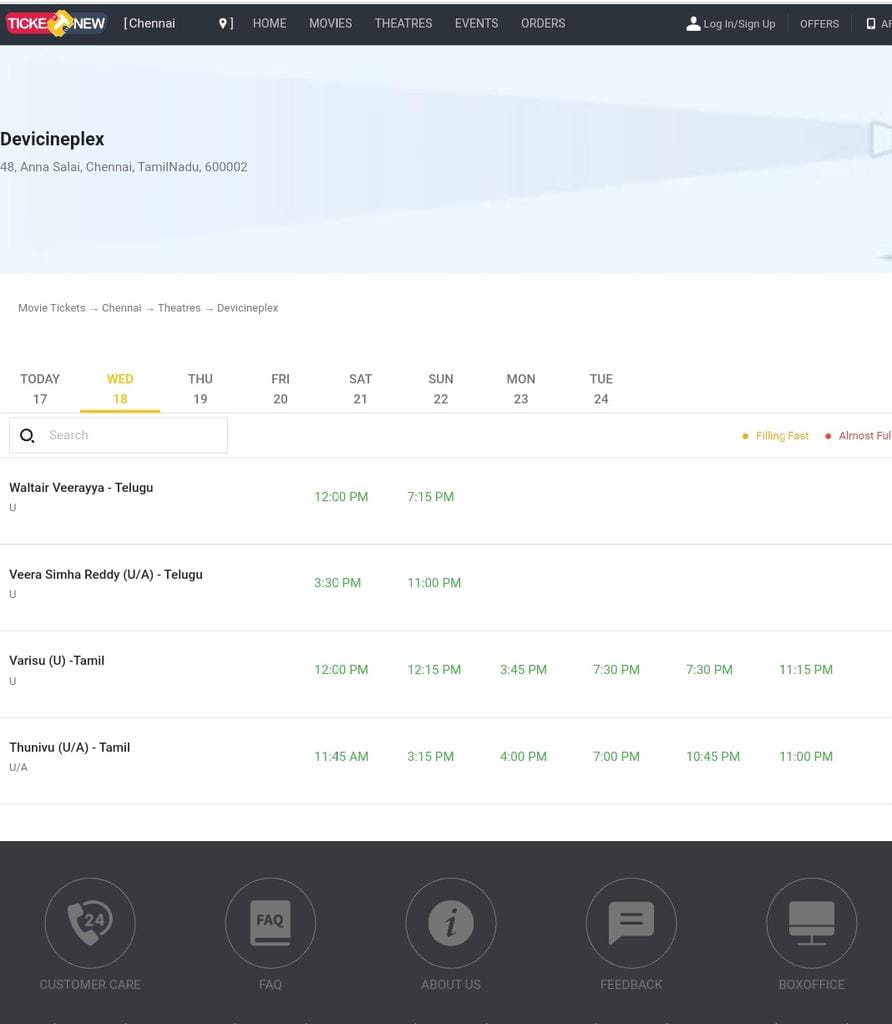Click the BOXOFFICE footer label
892x1024 pixels.
(812, 985)
